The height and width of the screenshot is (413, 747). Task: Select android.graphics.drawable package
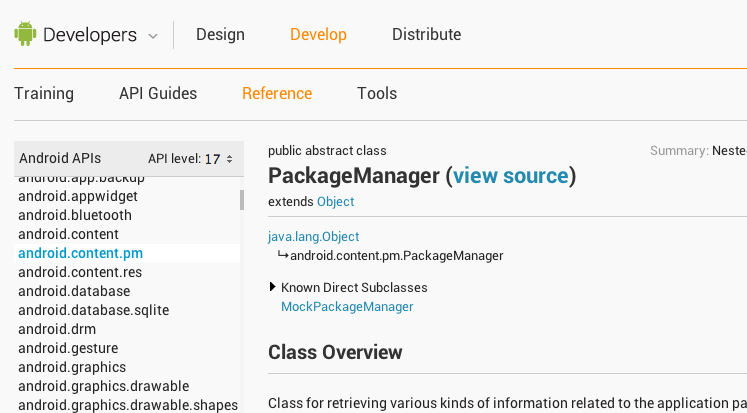click(103, 386)
